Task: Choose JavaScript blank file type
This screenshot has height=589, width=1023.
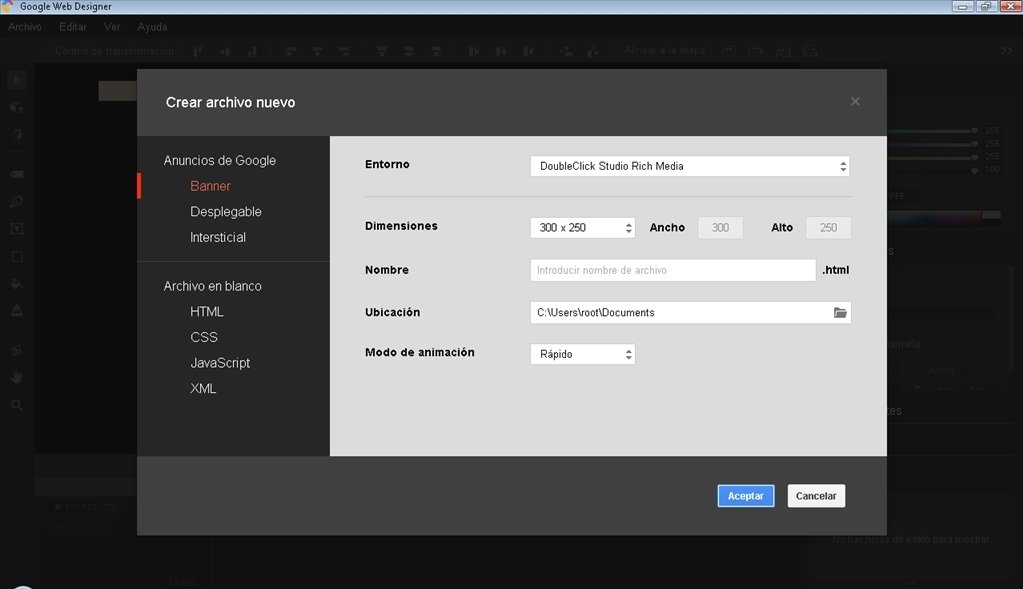Action: coord(220,363)
